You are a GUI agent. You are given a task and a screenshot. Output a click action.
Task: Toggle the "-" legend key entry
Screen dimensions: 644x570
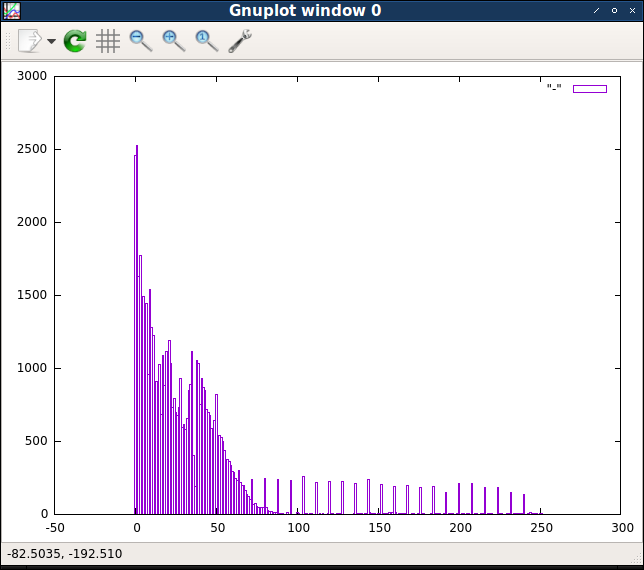[554, 87]
